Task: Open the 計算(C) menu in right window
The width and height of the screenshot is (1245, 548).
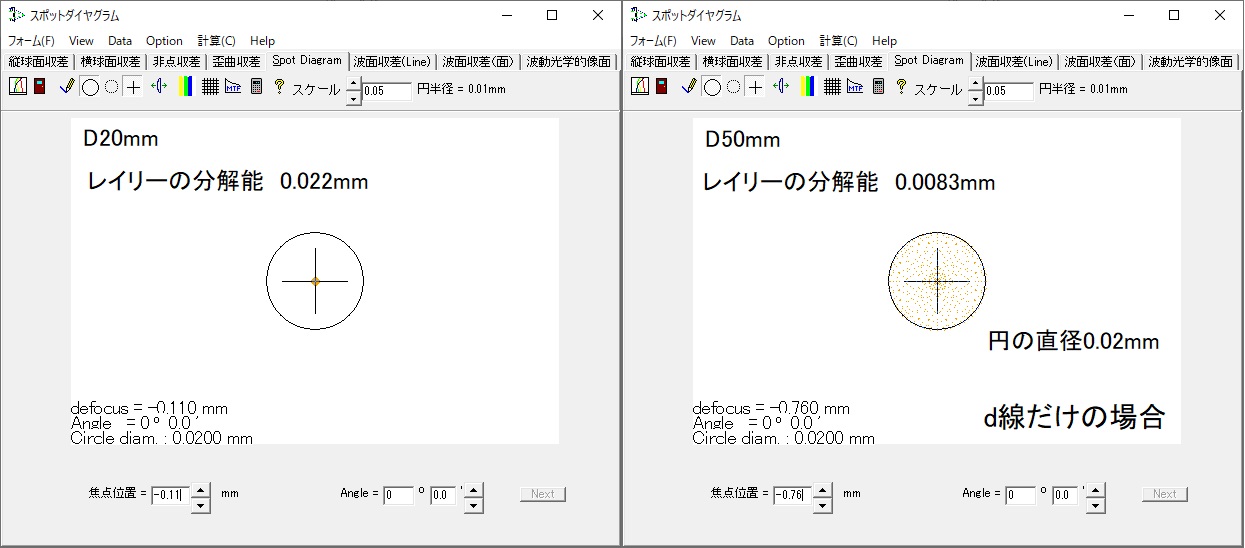Action: point(838,41)
